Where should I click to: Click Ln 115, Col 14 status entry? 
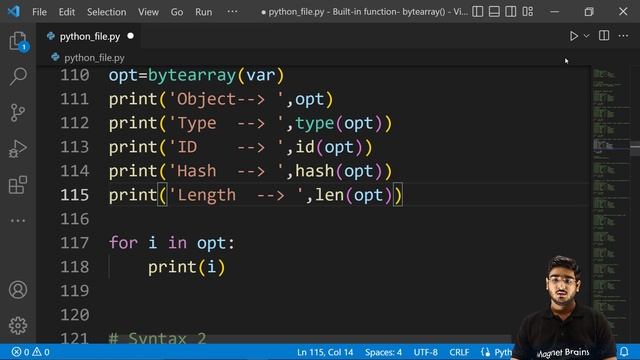click(325, 352)
